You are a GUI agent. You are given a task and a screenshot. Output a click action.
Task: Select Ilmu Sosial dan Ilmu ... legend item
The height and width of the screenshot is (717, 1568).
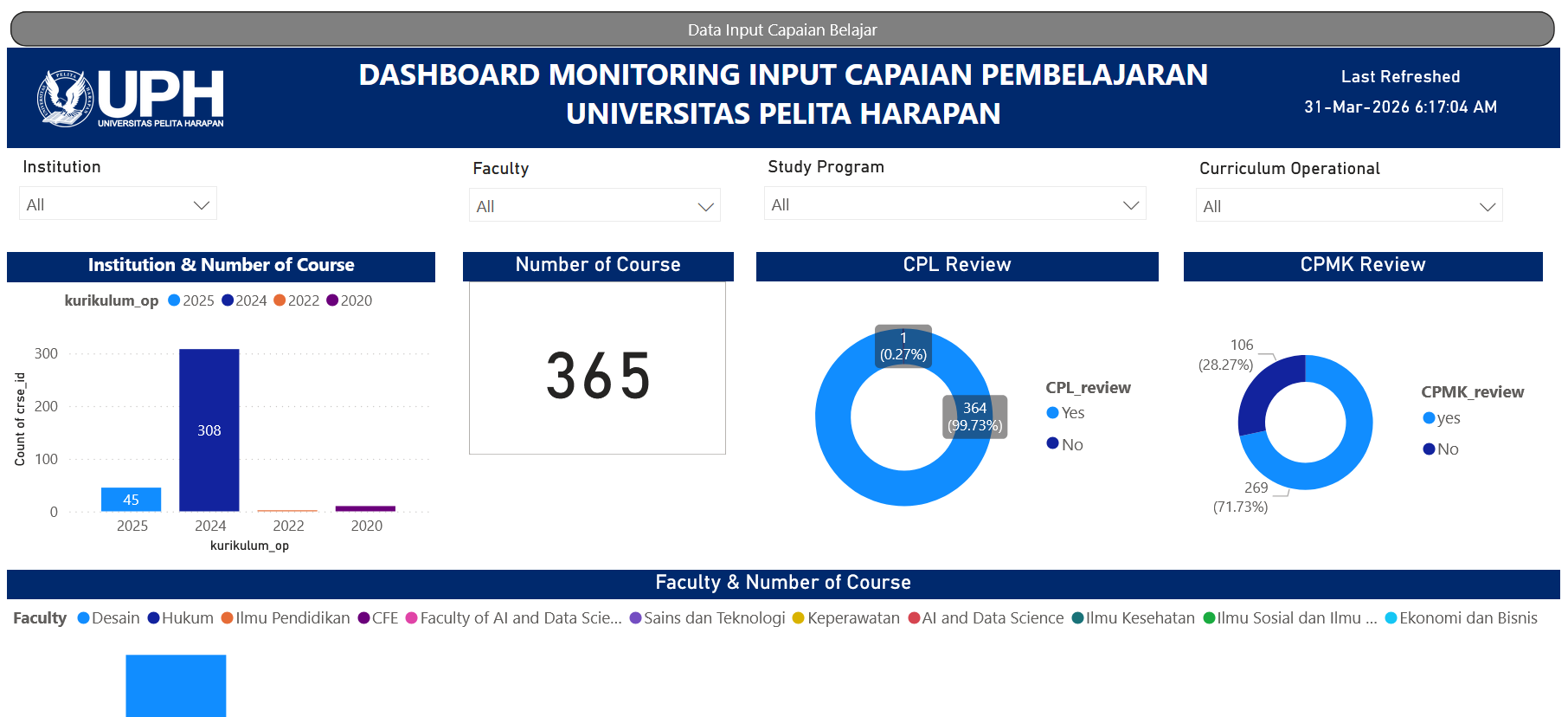(1290, 618)
